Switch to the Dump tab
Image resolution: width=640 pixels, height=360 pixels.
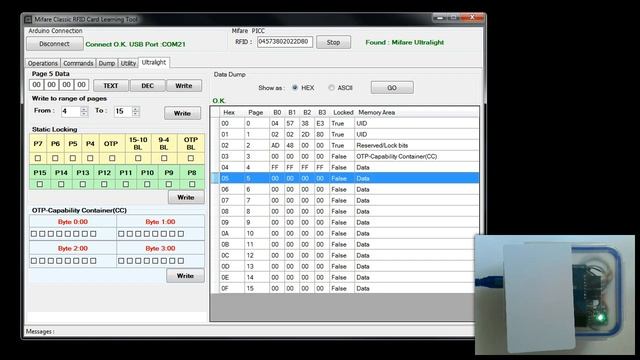click(107, 63)
